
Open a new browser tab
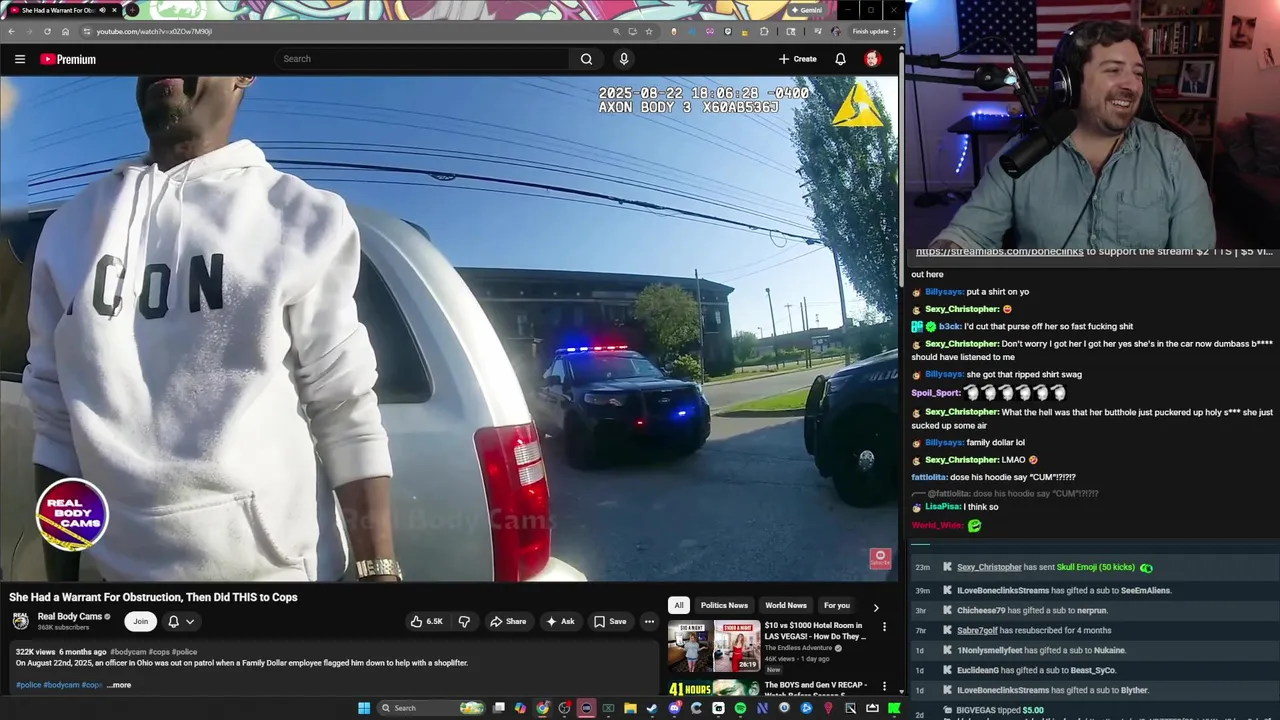coord(132,10)
